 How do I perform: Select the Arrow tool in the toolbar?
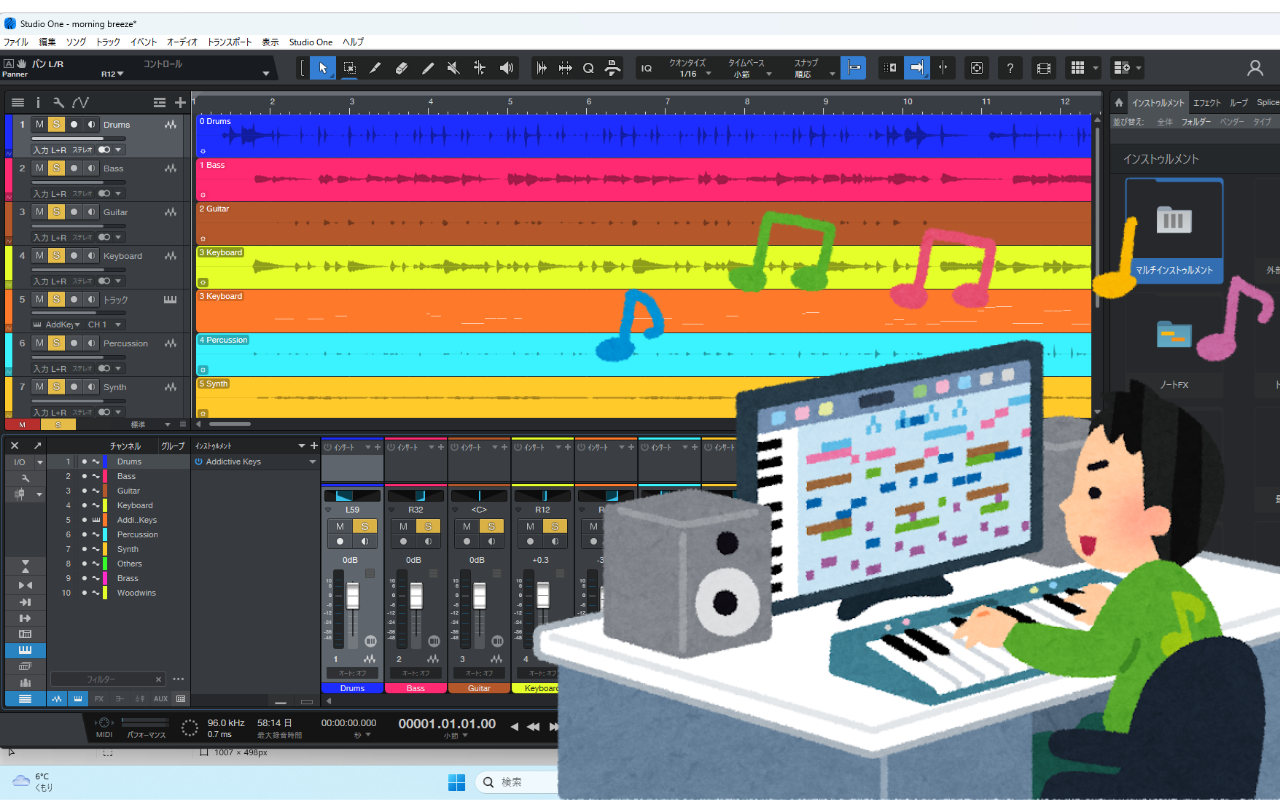tap(322, 67)
